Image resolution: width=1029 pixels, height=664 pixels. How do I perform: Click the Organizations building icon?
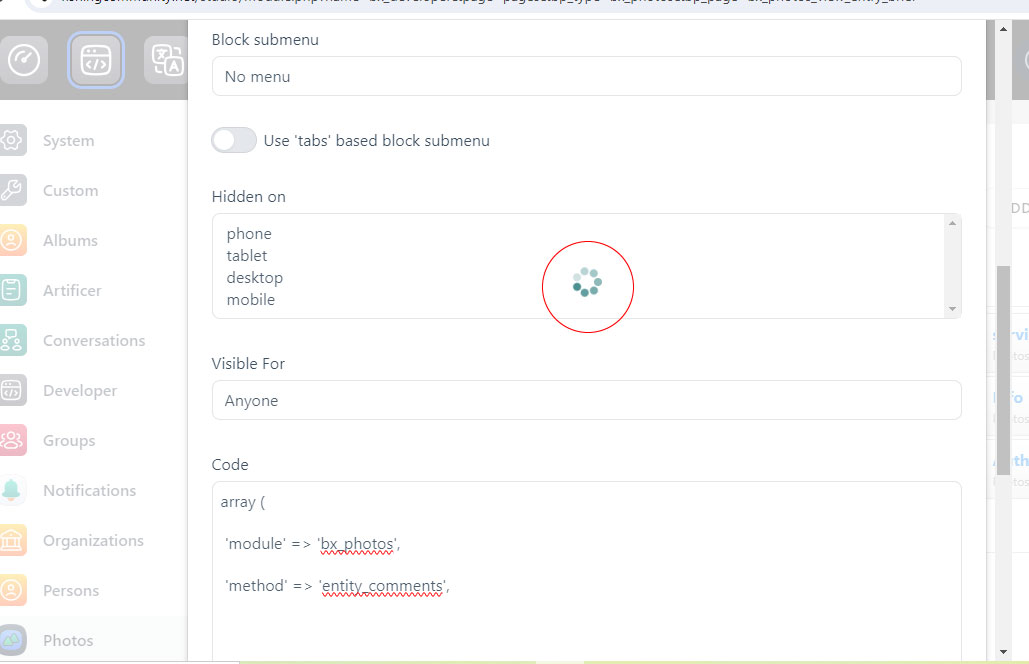(x=12, y=541)
